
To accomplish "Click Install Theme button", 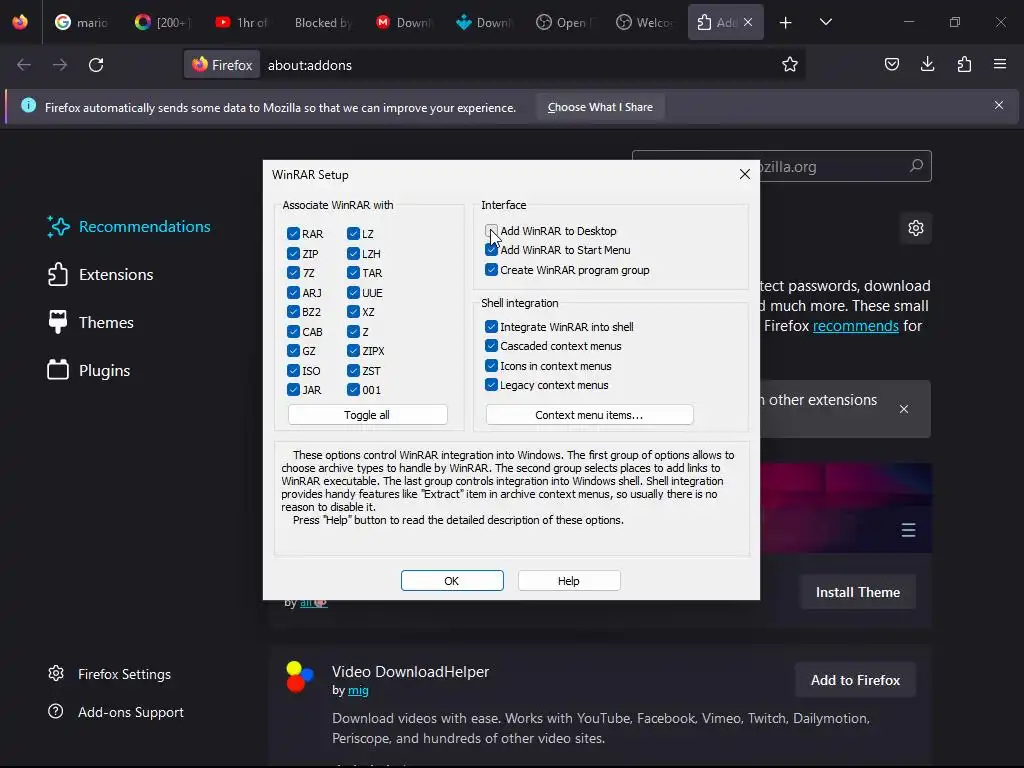I will (857, 592).
